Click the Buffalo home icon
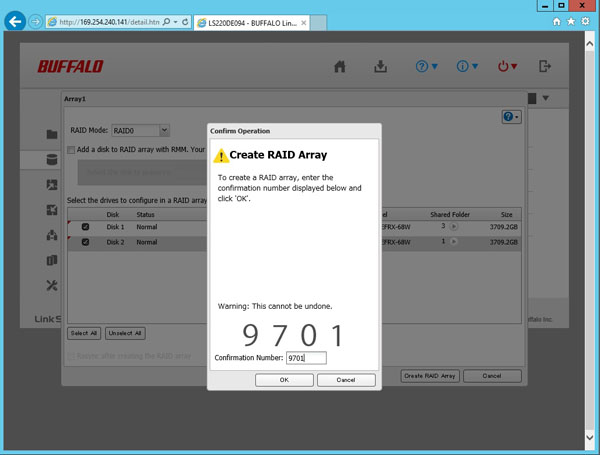This screenshot has height=455, width=600. 340,67
